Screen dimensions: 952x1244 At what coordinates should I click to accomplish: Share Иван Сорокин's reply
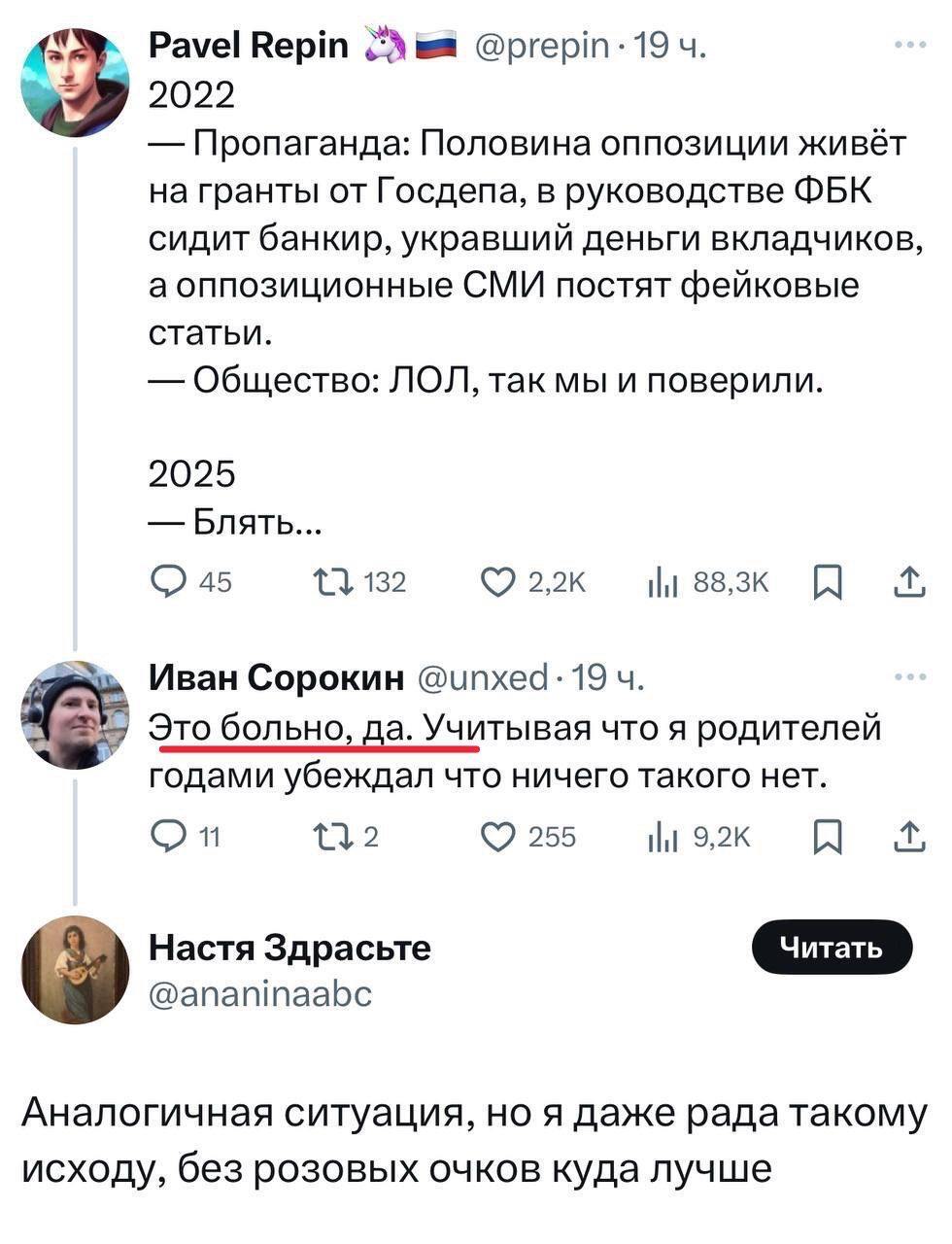tap(908, 836)
